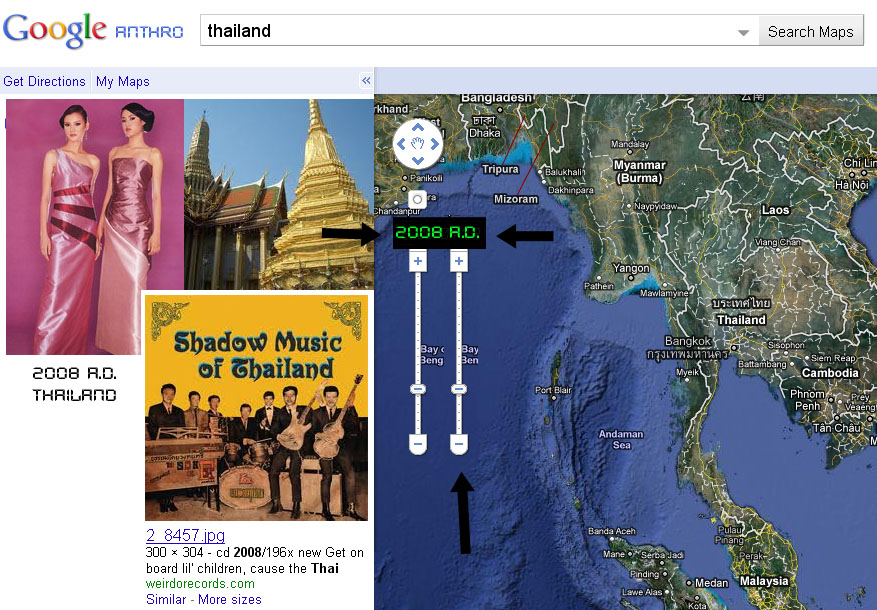Click the plus button on the right slider
877x610 pixels.
458,262
